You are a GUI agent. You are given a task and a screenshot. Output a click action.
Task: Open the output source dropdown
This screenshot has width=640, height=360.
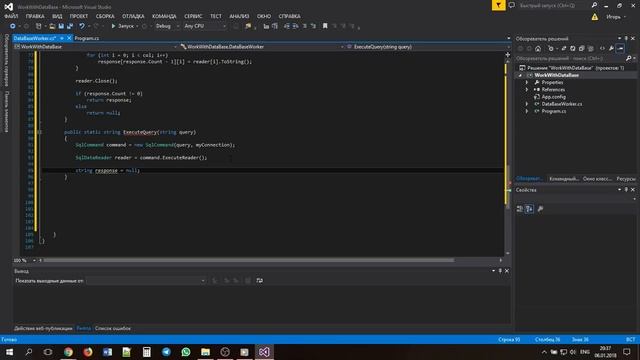pos(146,281)
